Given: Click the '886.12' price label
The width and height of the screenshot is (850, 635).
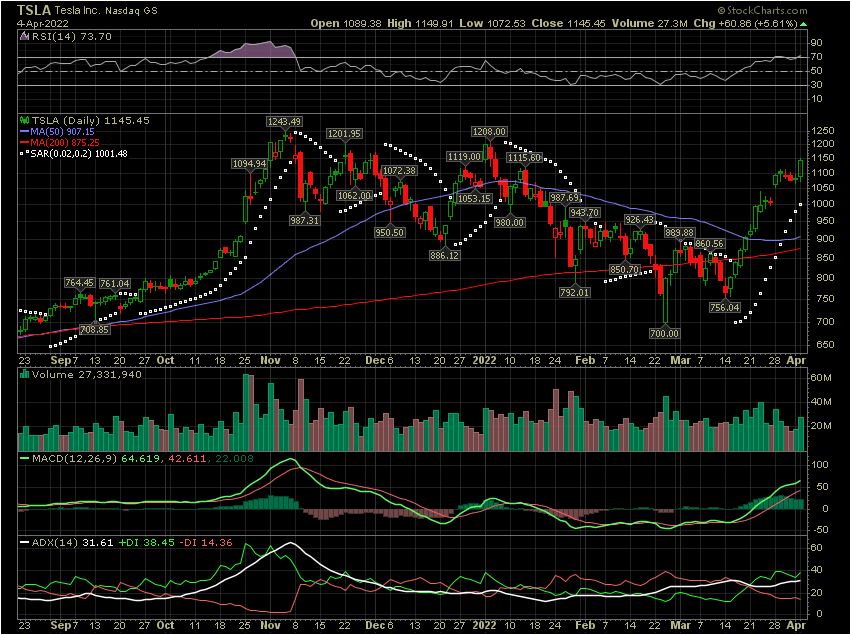Looking at the screenshot, I should pos(445,255).
